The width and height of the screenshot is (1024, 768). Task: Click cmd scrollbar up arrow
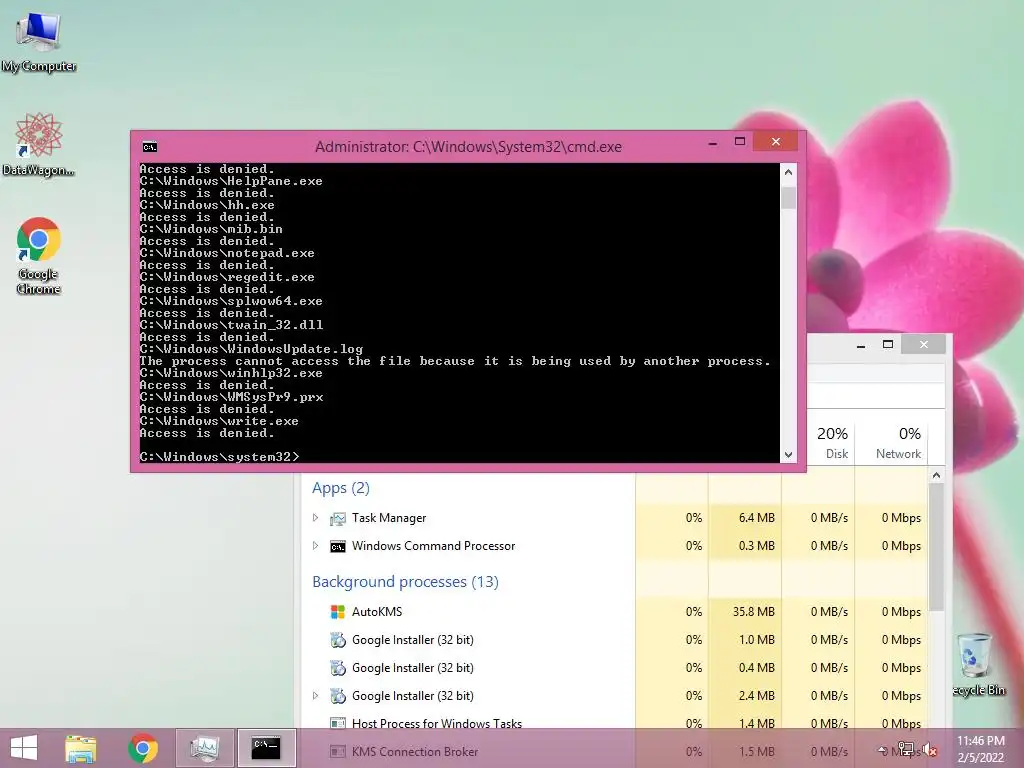[788, 172]
